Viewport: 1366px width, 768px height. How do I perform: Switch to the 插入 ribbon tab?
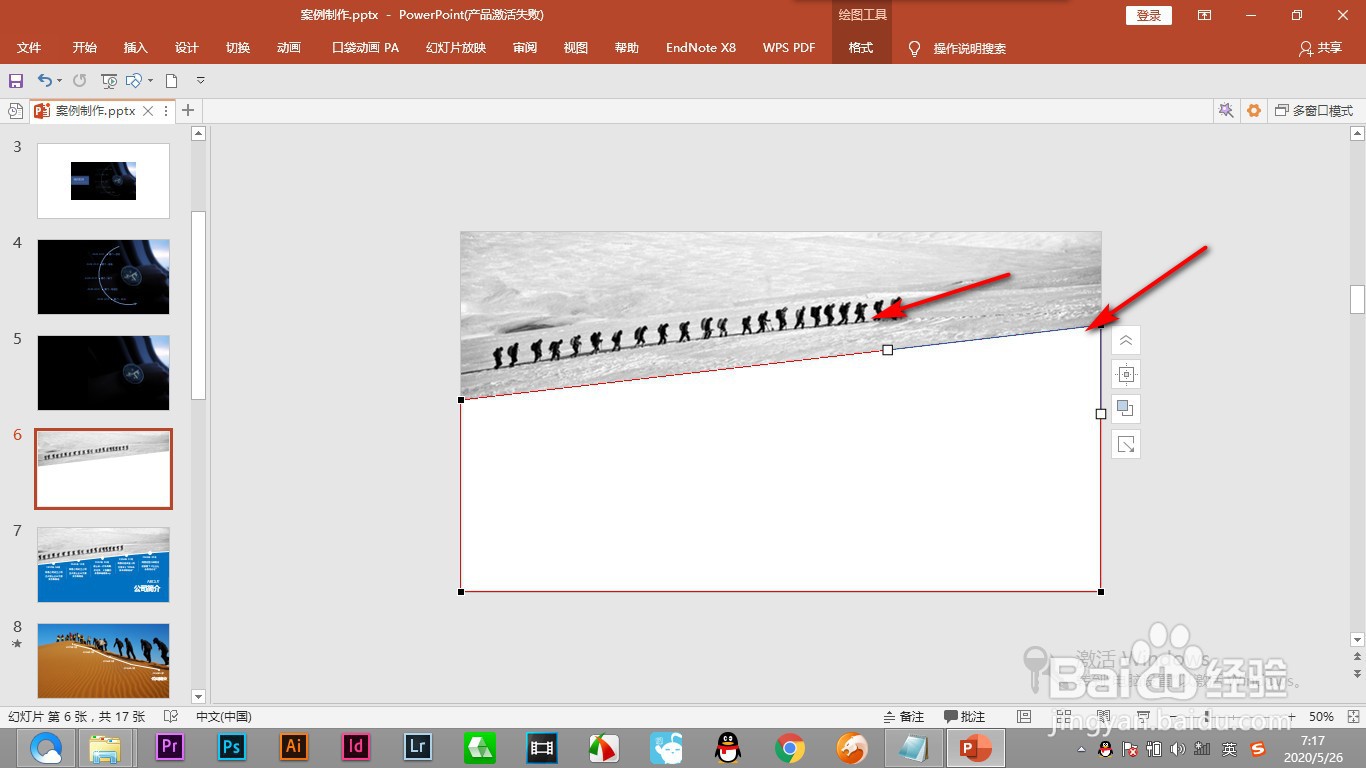point(136,48)
